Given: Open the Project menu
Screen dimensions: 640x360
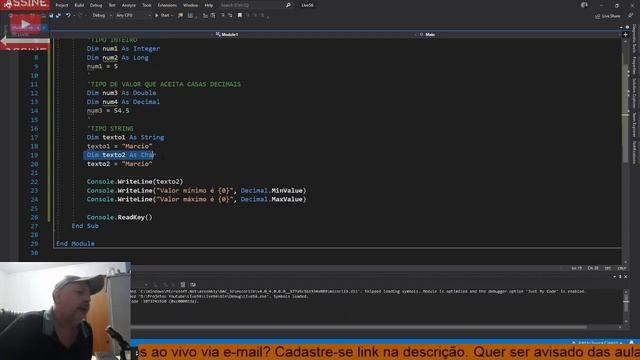Looking at the screenshot, I should tap(62, 5).
